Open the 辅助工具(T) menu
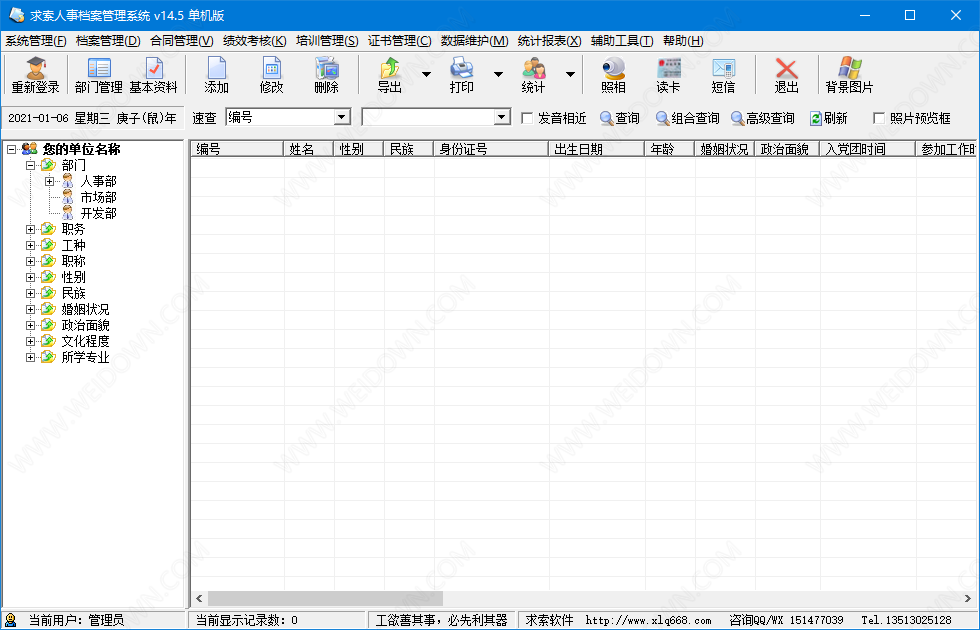 point(622,41)
